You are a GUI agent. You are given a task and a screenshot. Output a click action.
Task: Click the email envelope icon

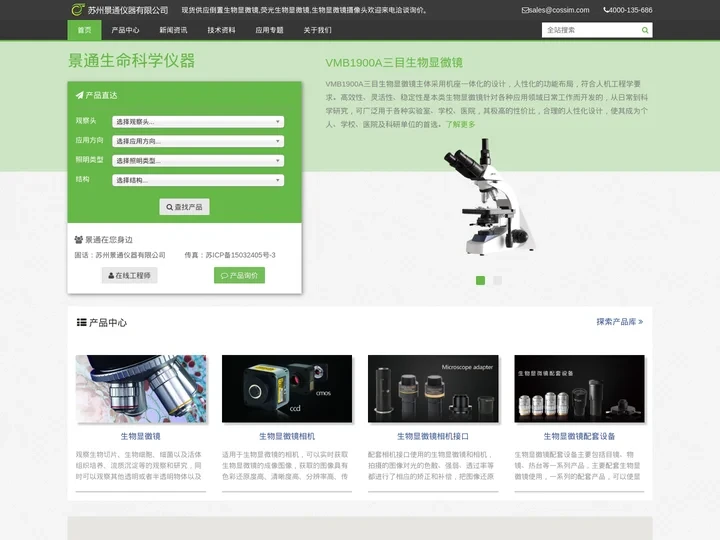tap(524, 10)
